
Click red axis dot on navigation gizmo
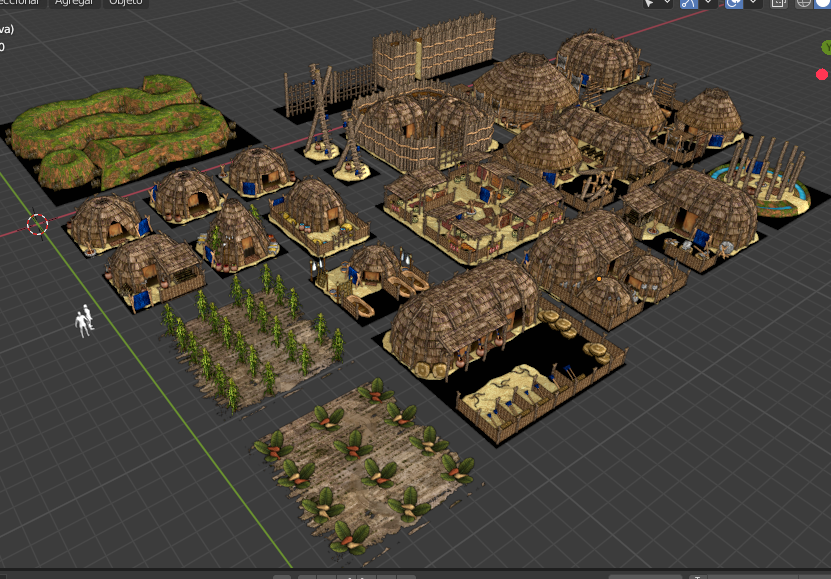click(x=821, y=74)
